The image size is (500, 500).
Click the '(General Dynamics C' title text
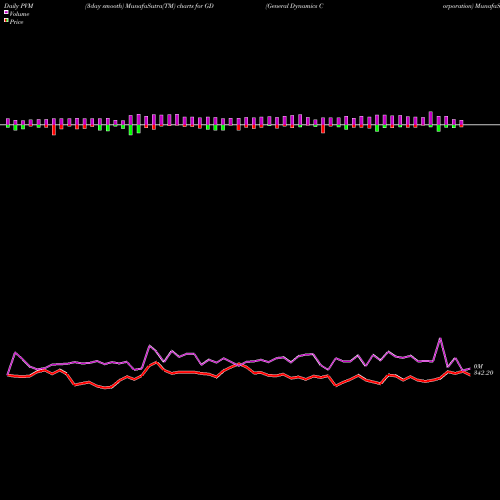295,6
